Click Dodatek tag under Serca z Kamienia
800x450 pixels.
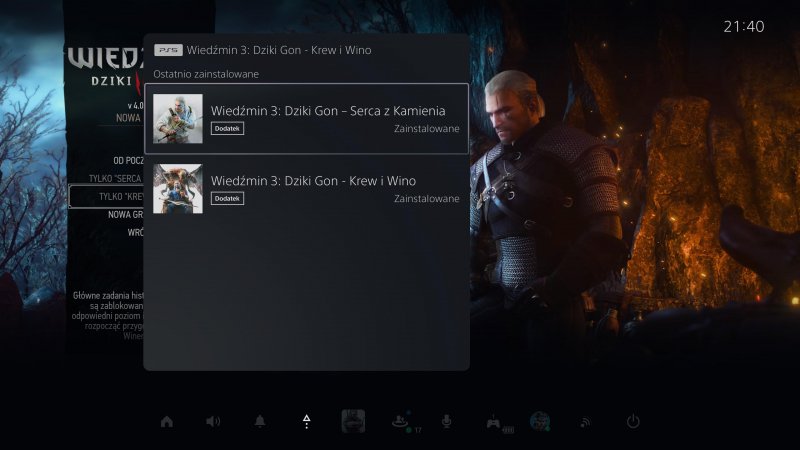227,129
